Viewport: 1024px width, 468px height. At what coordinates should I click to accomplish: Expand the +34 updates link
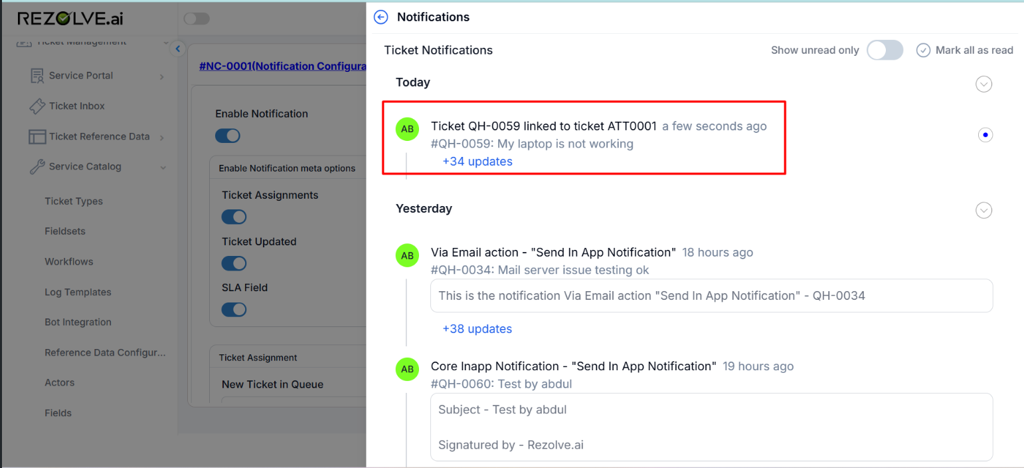coord(477,161)
